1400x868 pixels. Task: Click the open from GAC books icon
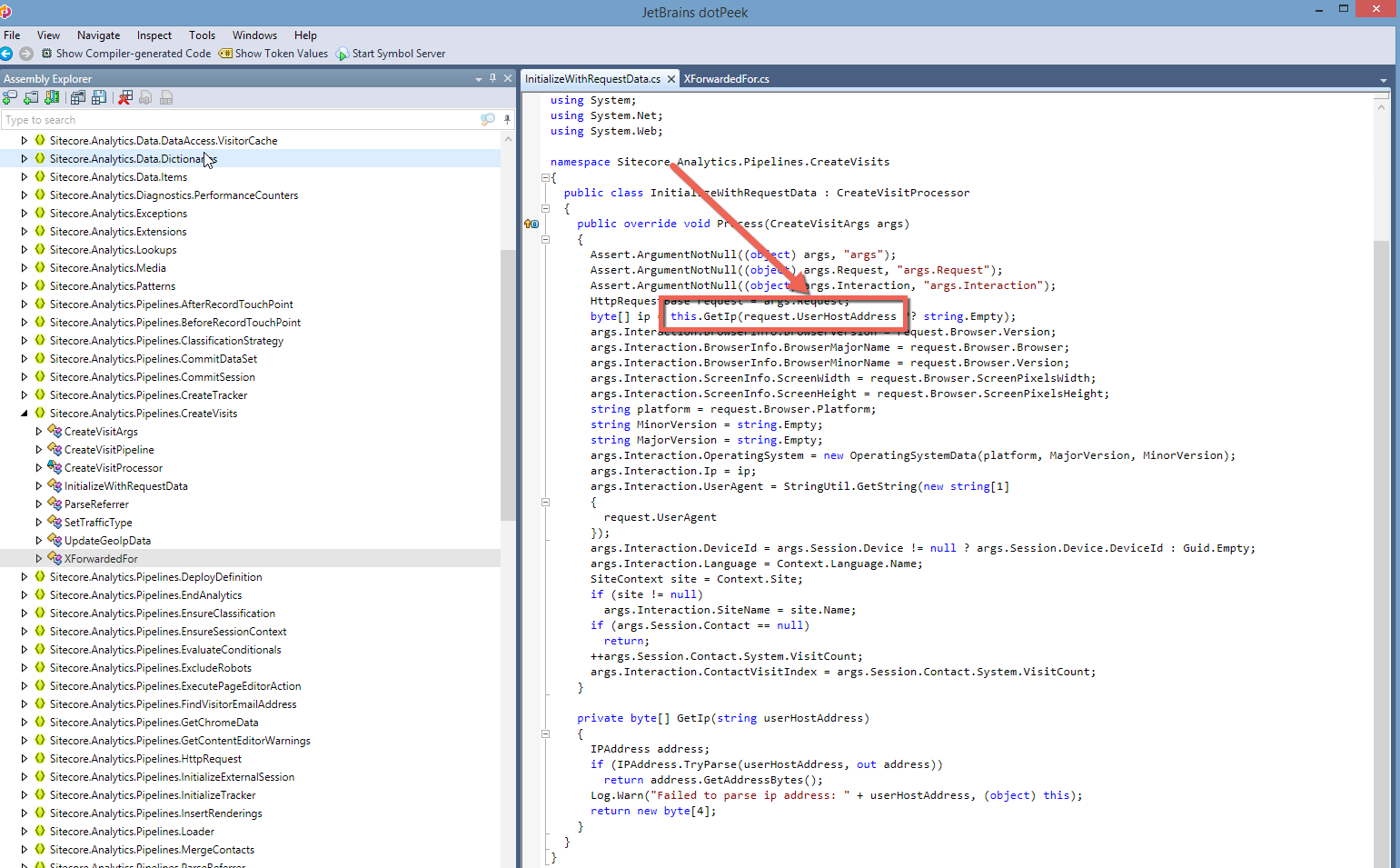[x=52, y=97]
